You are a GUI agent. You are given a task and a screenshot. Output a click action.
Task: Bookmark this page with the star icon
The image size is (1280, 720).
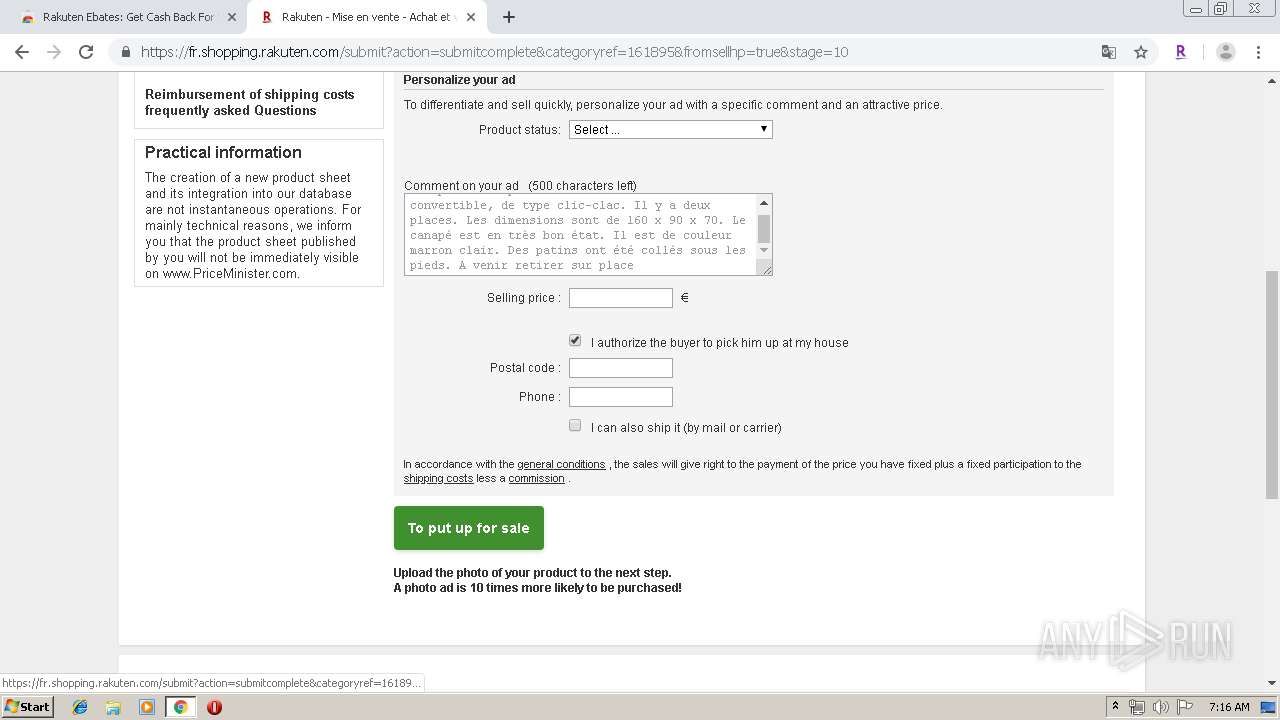click(x=1141, y=52)
